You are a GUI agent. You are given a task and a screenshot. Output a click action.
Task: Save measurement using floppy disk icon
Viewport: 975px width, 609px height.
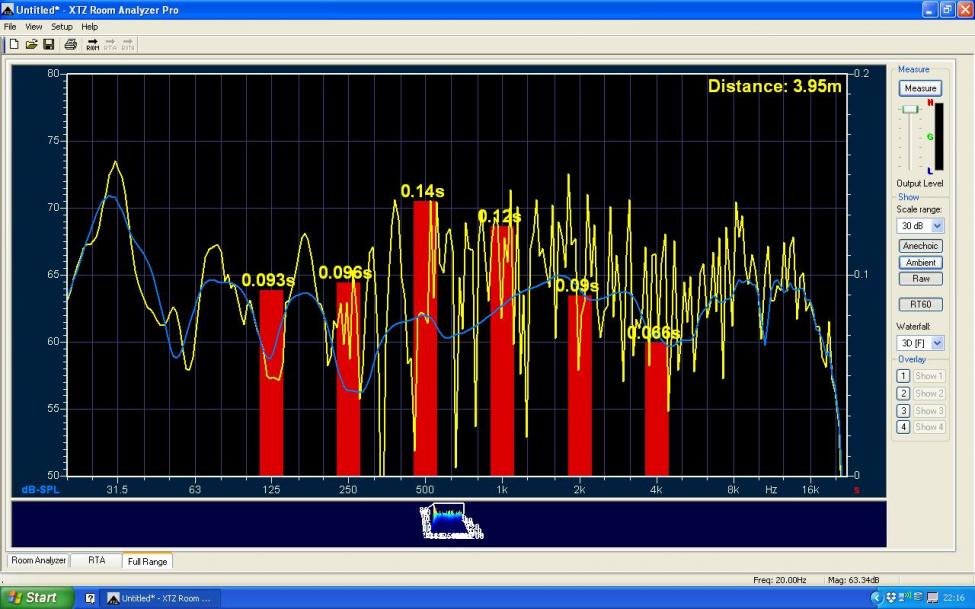click(49, 44)
